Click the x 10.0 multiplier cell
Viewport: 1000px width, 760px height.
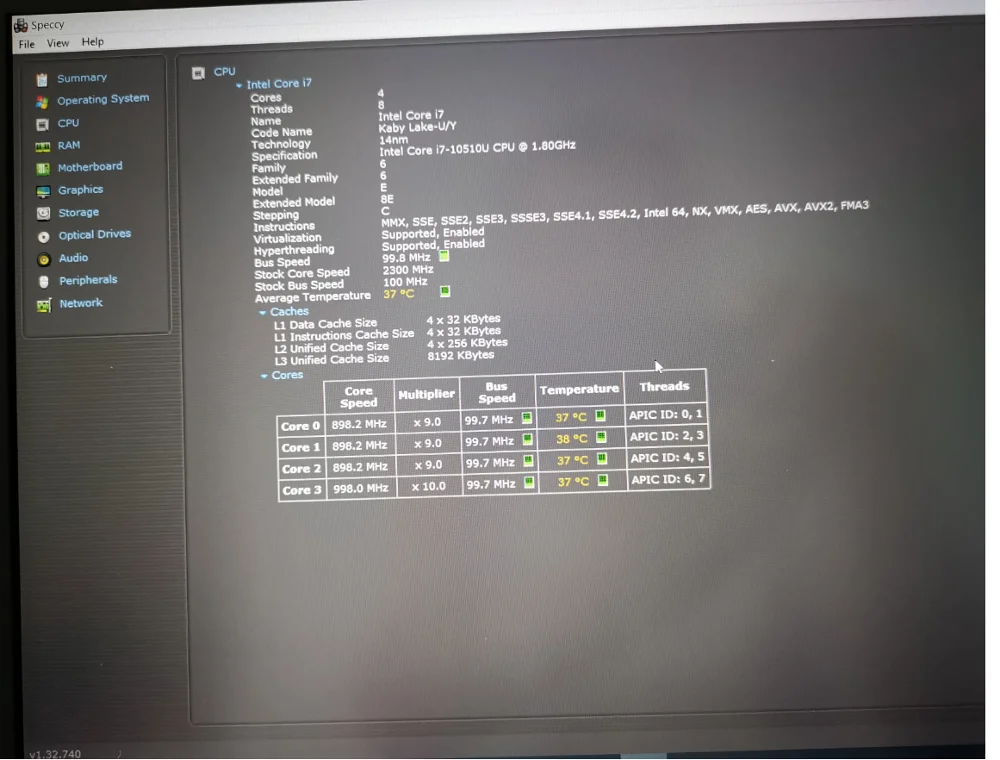pos(429,486)
